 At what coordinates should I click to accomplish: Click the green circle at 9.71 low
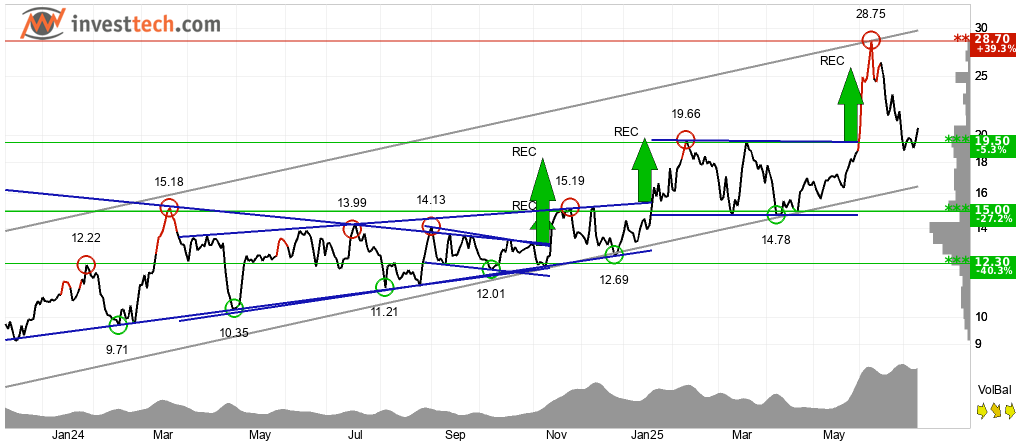pos(118,324)
